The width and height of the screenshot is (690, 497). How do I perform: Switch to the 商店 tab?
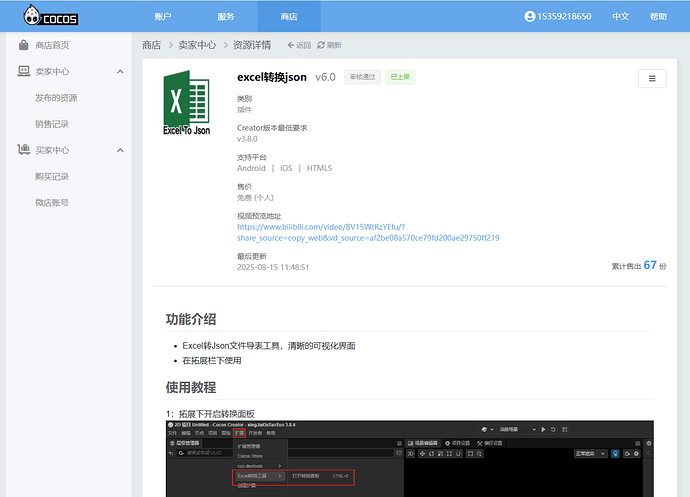point(289,17)
